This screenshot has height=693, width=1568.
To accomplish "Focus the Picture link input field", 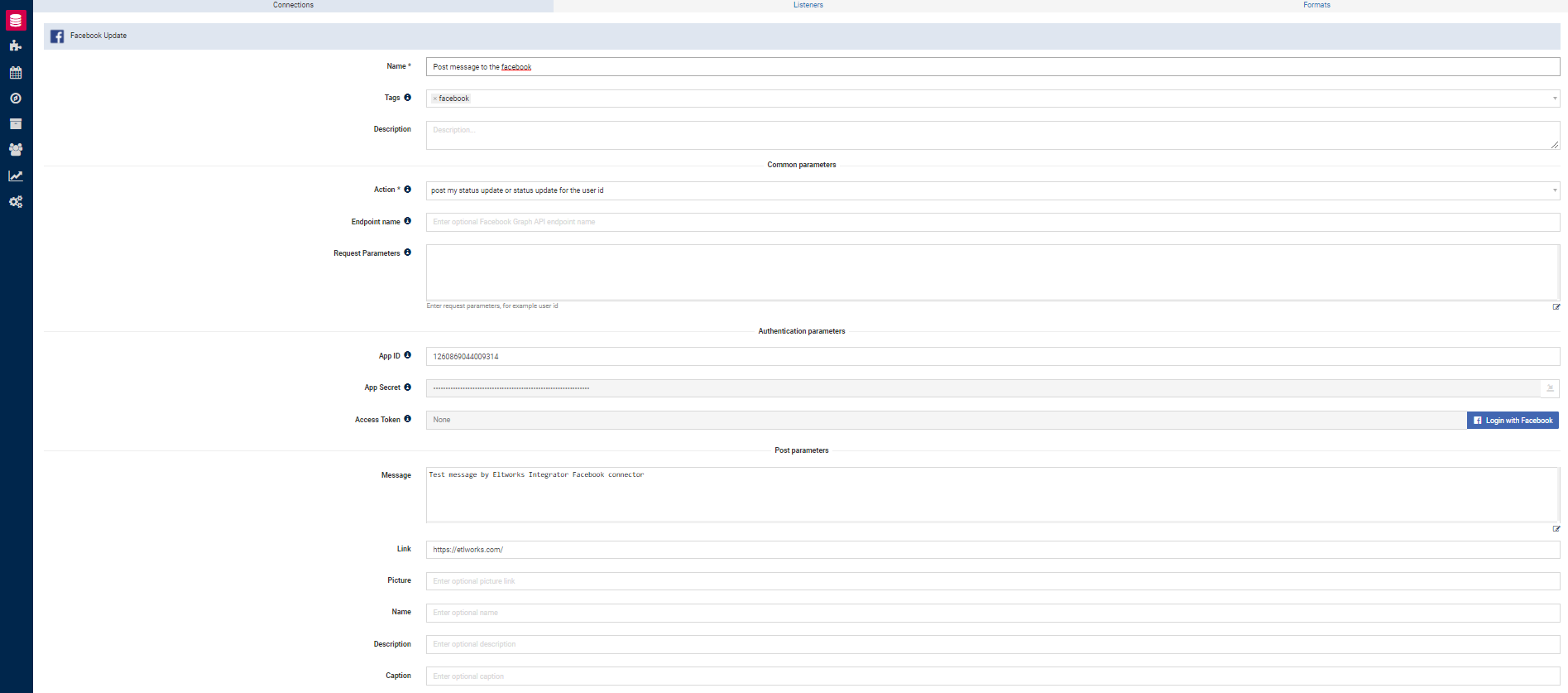I will [993, 581].
